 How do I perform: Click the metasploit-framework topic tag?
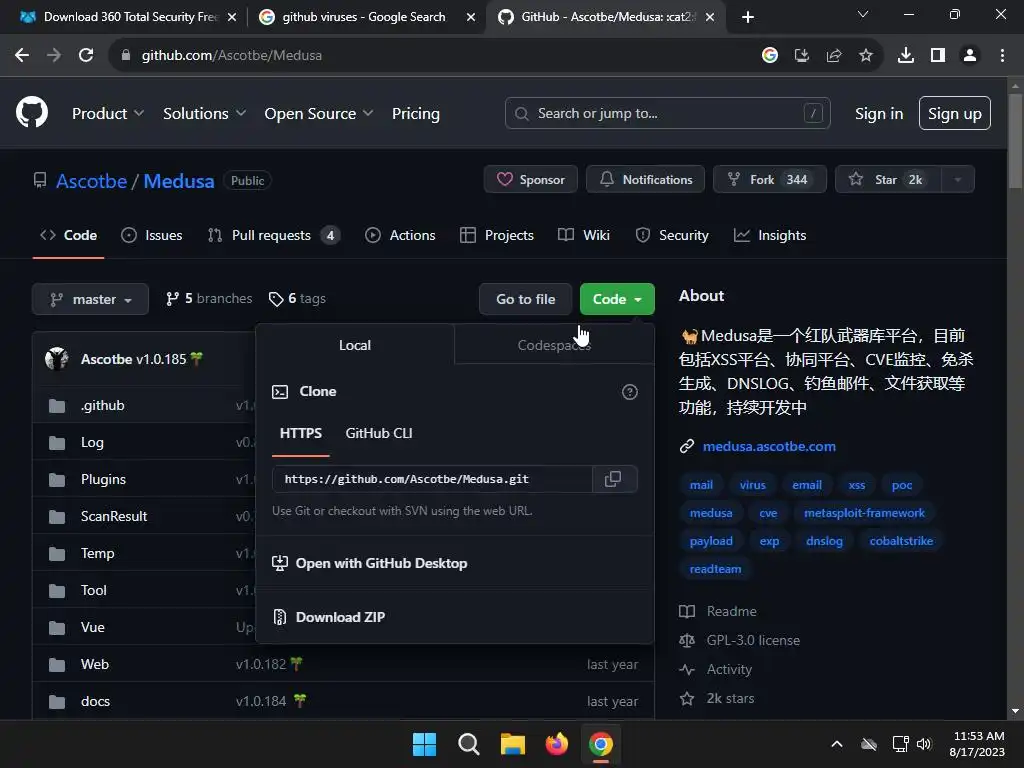pos(864,513)
